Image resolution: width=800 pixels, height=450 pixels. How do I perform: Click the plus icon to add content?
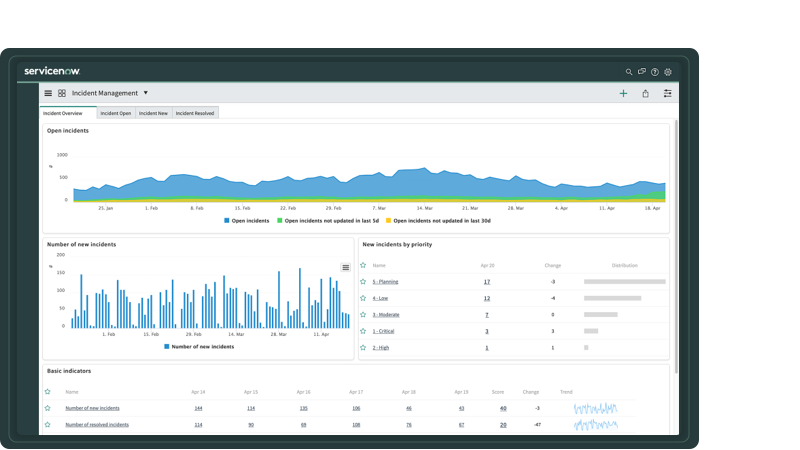coord(623,93)
